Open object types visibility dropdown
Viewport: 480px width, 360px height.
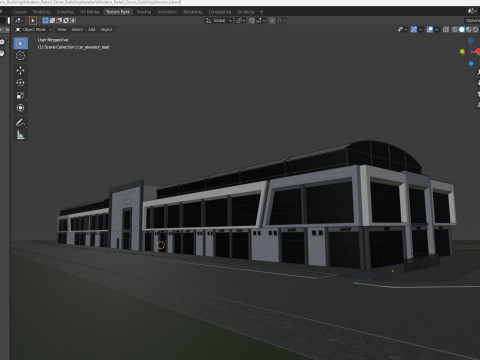(402, 30)
